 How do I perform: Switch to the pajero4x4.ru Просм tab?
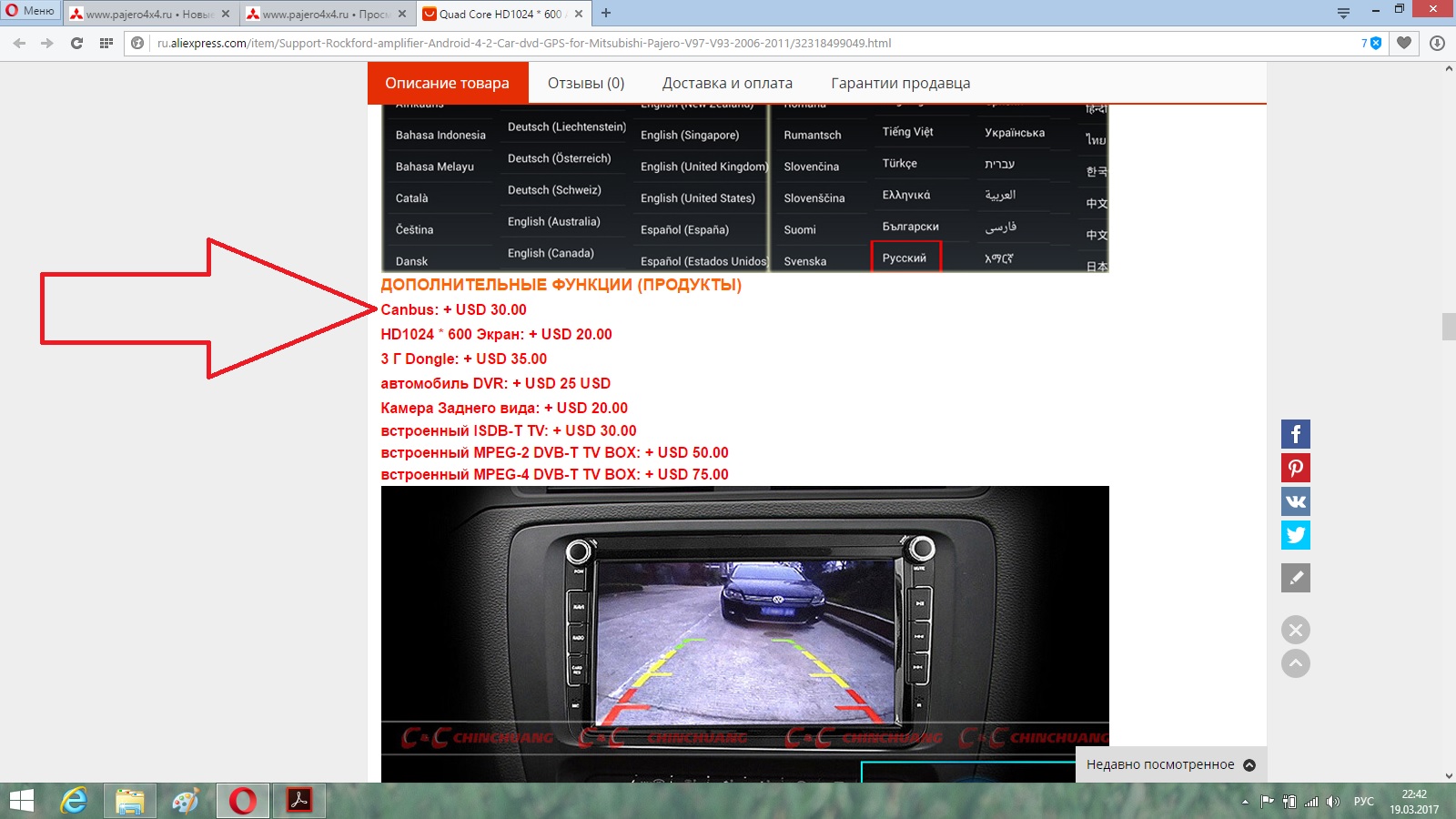pyautogui.click(x=328, y=14)
